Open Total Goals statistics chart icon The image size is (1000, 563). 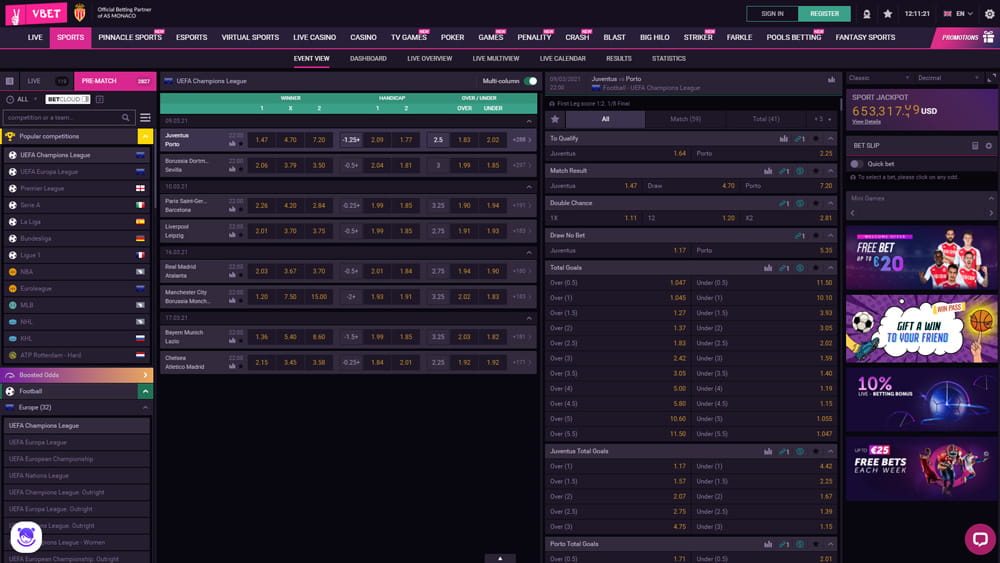(x=768, y=268)
